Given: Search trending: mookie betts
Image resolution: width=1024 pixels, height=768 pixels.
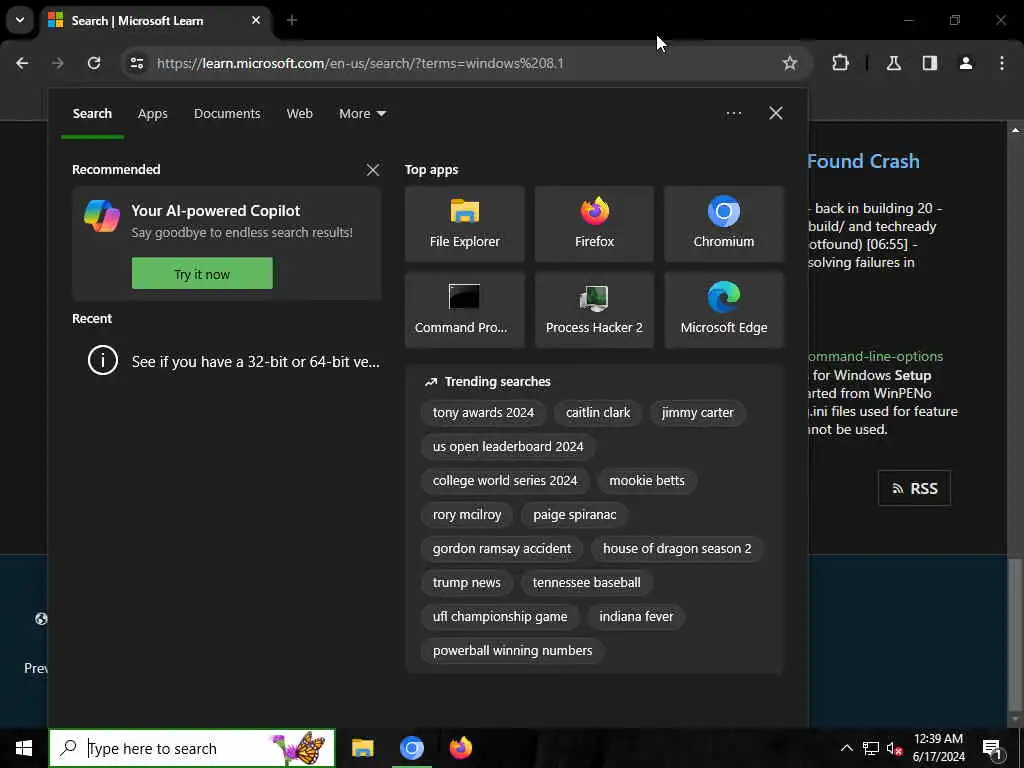Looking at the screenshot, I should [647, 481].
